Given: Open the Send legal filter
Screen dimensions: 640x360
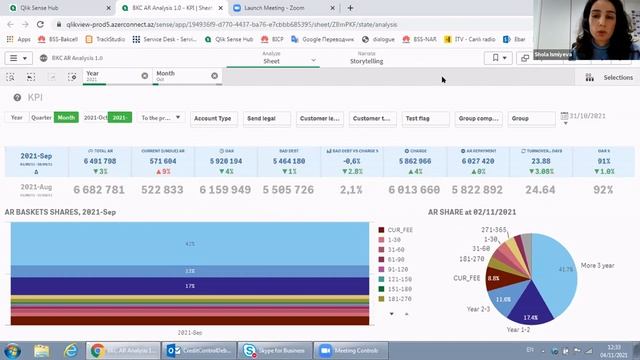Looking at the screenshot, I should click(267, 118).
